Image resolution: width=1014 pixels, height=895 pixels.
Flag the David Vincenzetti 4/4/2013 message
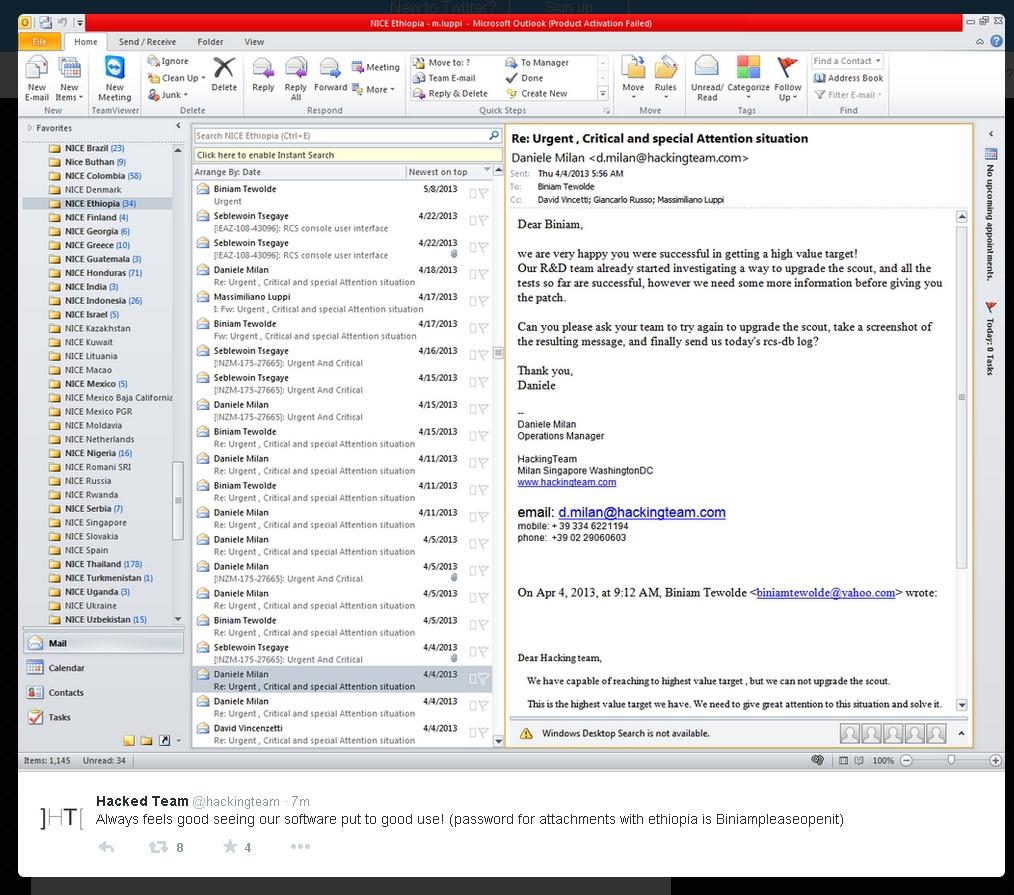pos(483,732)
